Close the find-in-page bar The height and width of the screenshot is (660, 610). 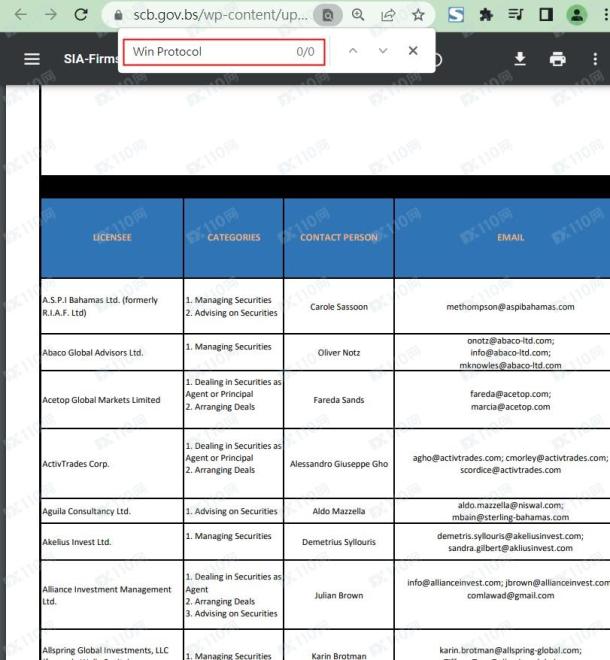pyautogui.click(x=413, y=51)
